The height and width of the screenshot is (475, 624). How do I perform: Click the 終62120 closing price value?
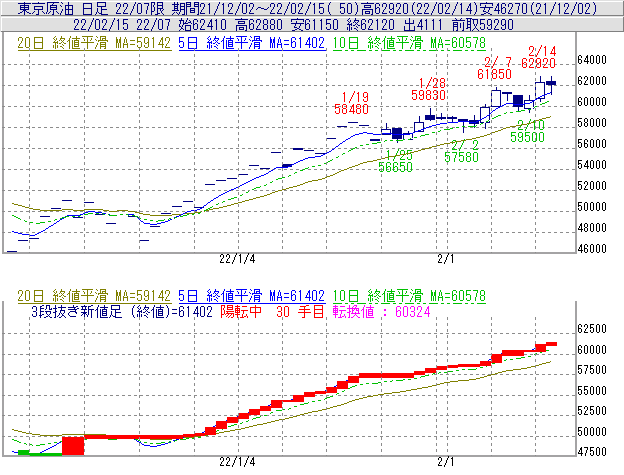pos(371,25)
